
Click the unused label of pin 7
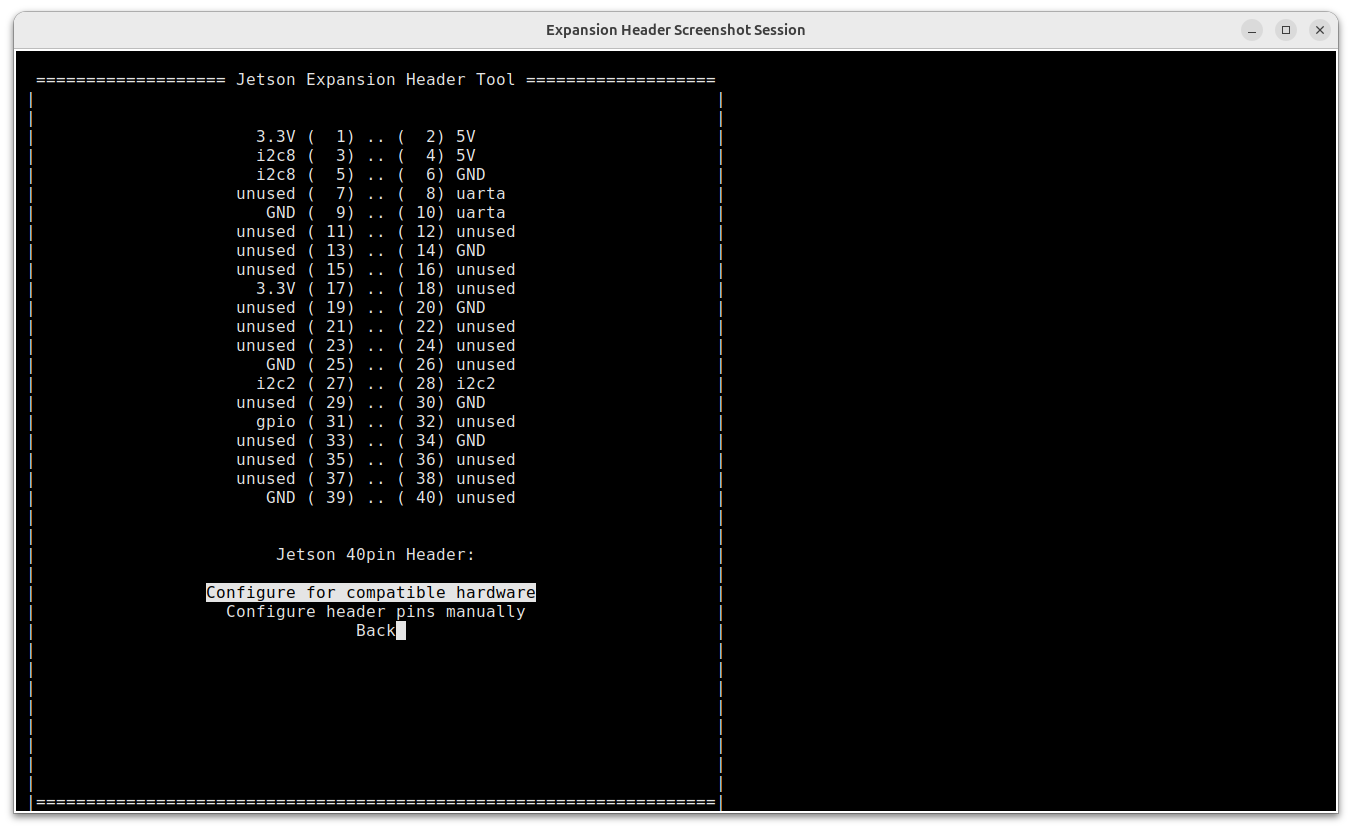(x=266, y=194)
